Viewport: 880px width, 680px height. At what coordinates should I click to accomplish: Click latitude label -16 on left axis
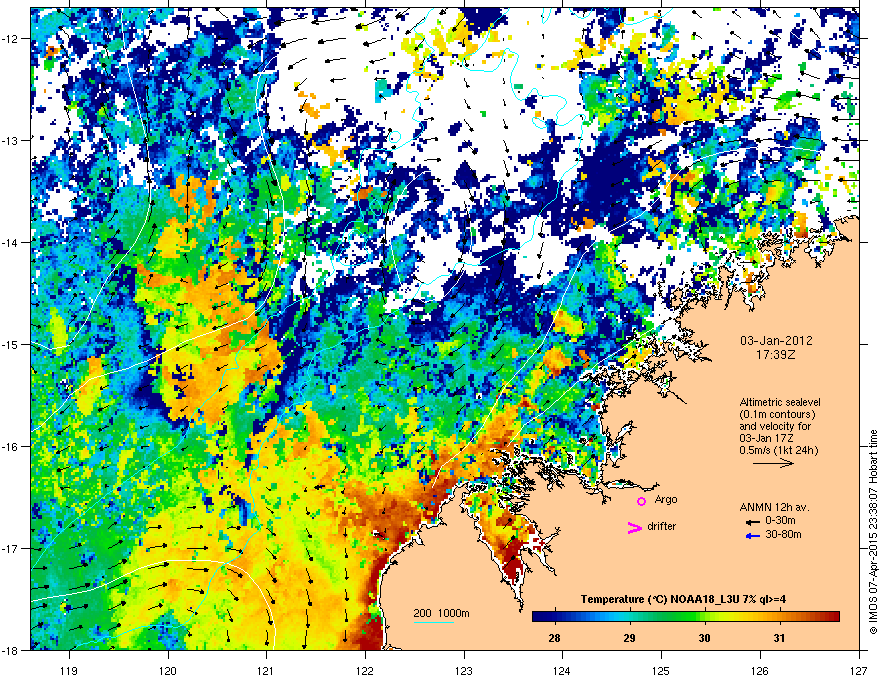tap(10, 447)
